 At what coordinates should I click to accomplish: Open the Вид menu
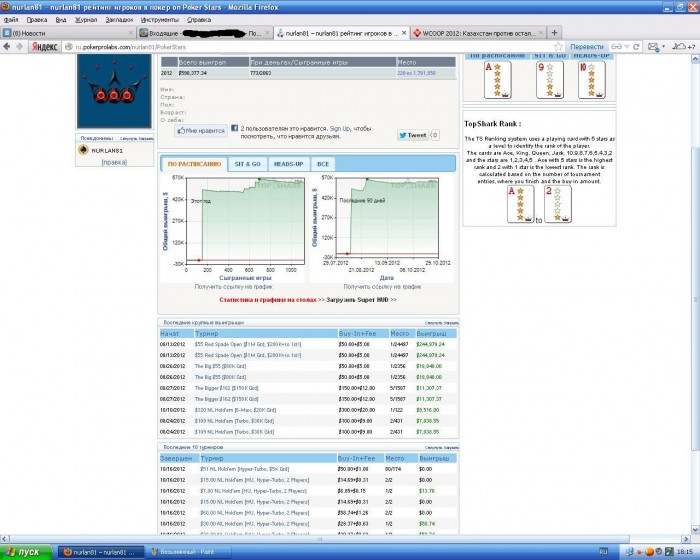[61, 20]
